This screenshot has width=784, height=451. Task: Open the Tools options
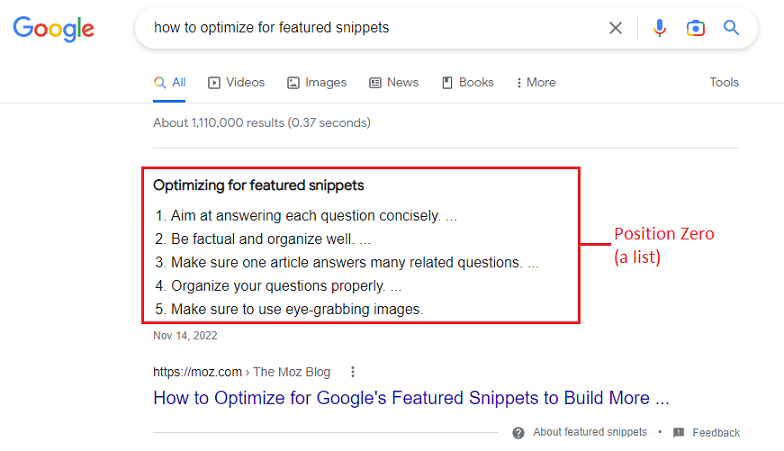click(x=724, y=82)
